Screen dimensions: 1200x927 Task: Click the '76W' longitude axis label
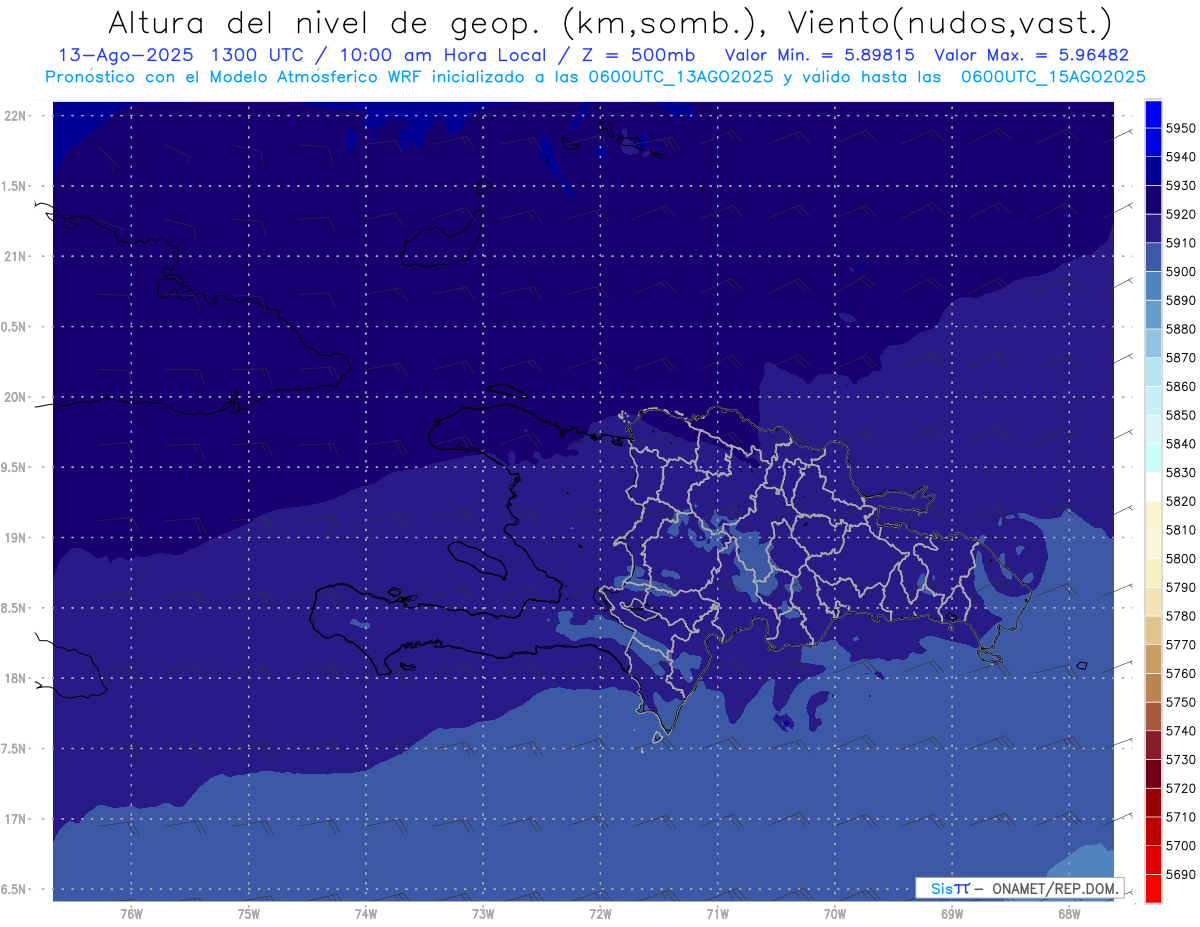click(x=131, y=915)
